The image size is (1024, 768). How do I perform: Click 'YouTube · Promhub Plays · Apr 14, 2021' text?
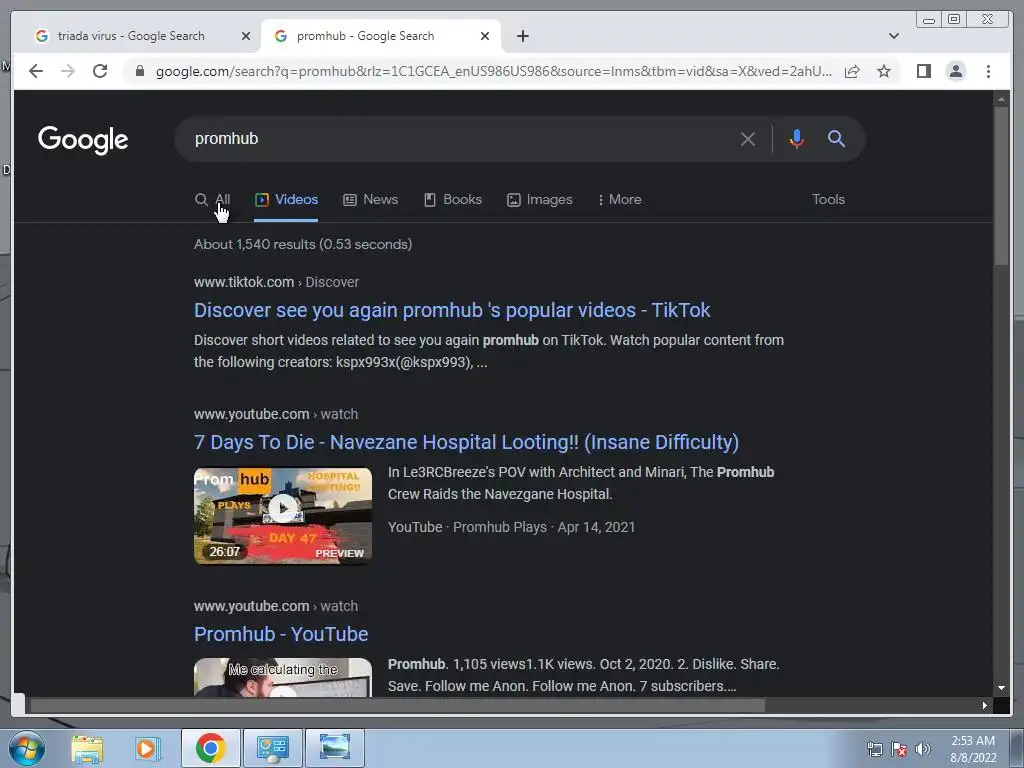pos(511,527)
